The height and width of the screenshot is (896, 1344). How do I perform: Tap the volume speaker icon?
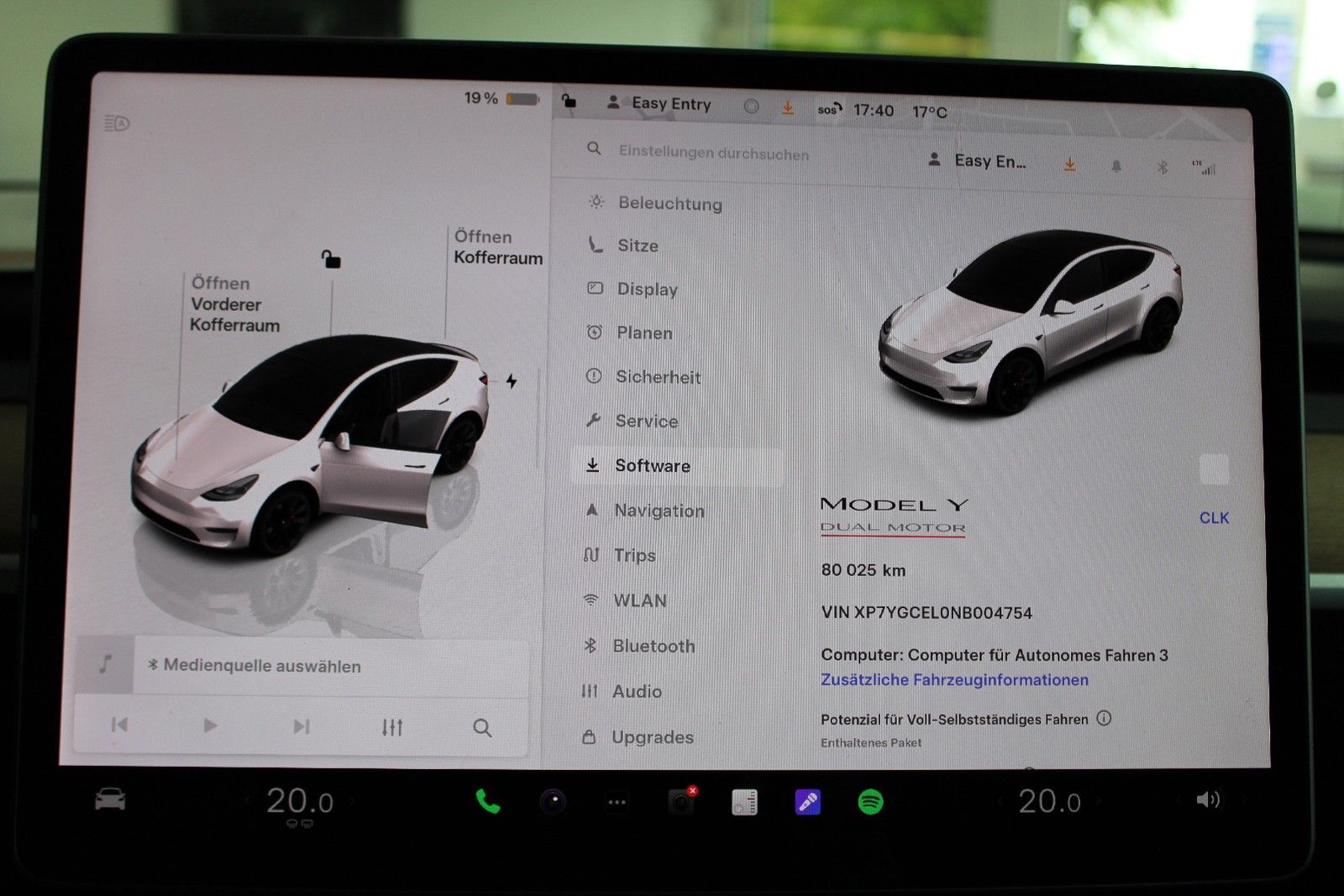[x=1208, y=799]
